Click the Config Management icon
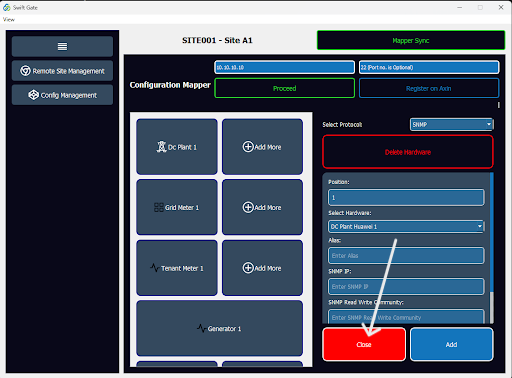This screenshot has width=512, height=378. (x=33, y=95)
